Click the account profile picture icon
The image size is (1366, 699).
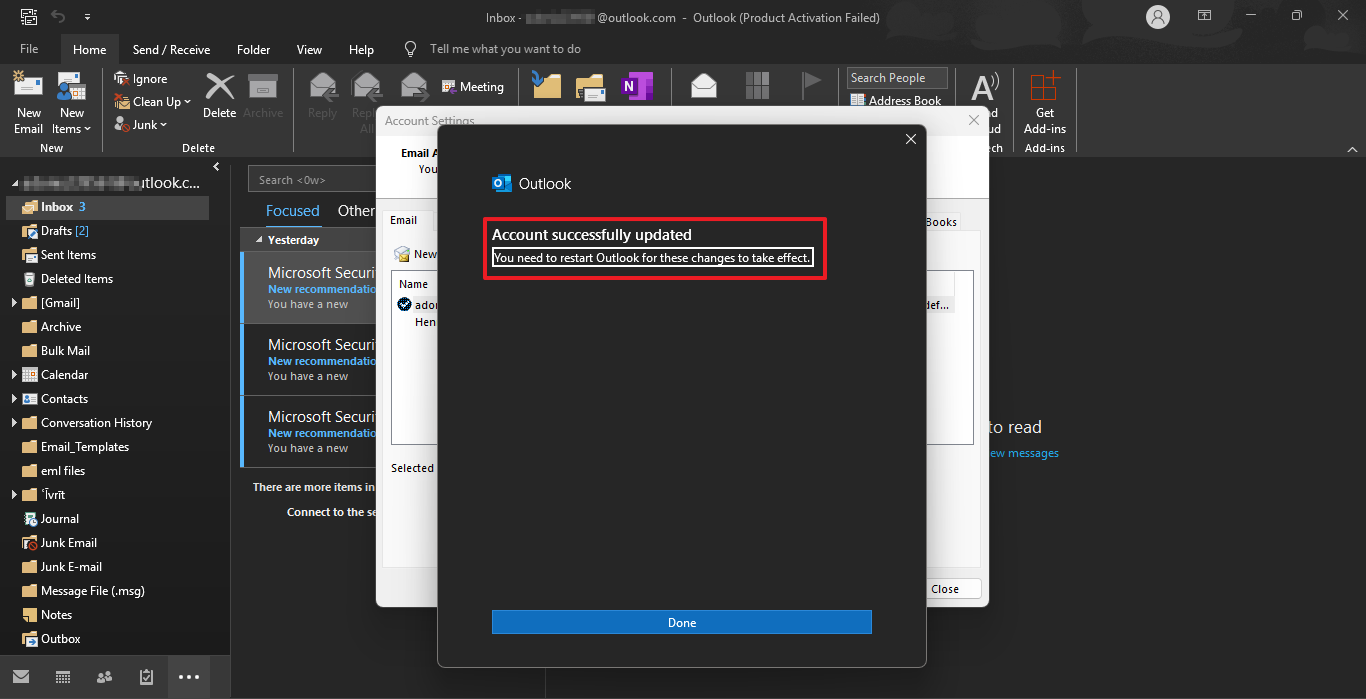click(x=1158, y=17)
